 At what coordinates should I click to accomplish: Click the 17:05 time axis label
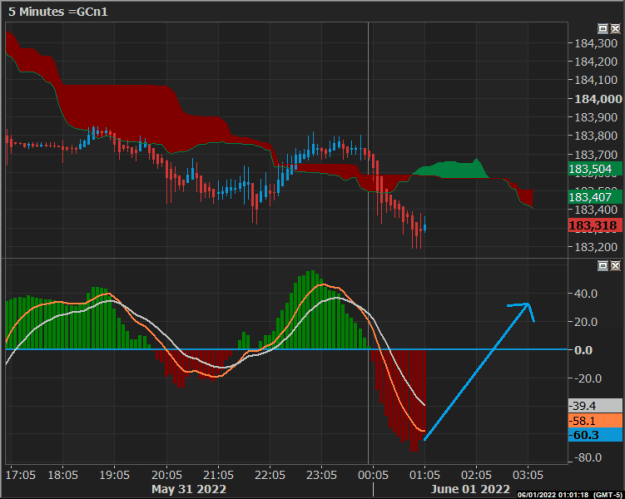pos(20,475)
